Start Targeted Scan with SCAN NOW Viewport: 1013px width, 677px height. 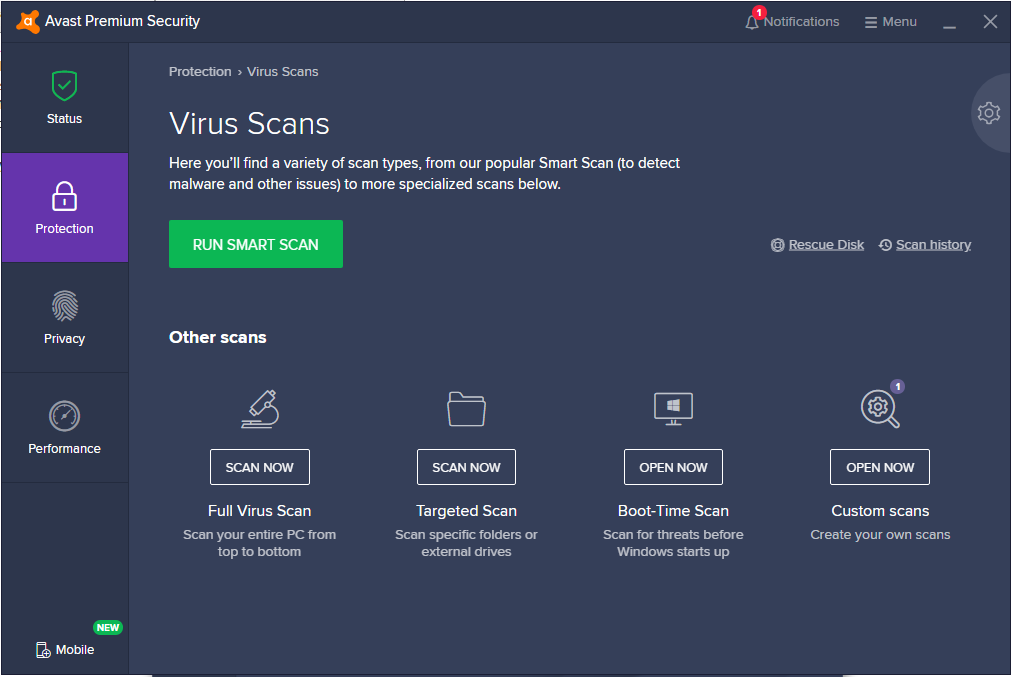(466, 467)
